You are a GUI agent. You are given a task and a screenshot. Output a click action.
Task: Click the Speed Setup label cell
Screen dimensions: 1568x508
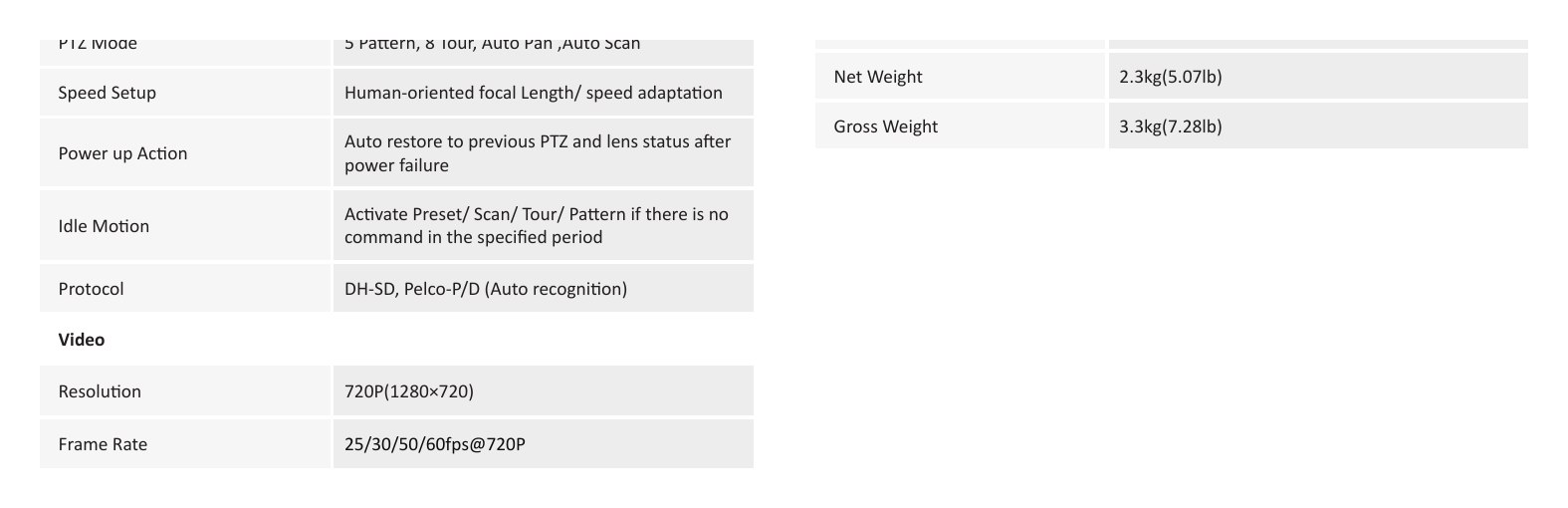pyautogui.click(x=185, y=93)
